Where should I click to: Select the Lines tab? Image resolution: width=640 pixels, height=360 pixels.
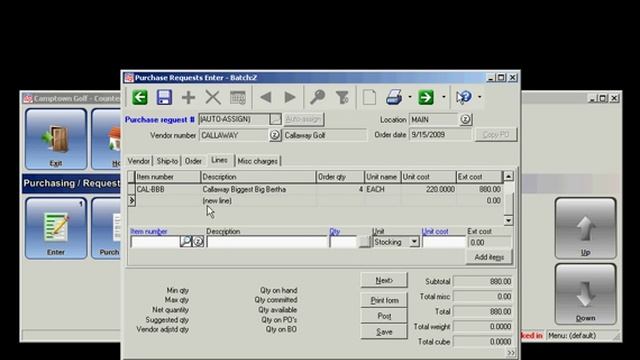point(220,160)
